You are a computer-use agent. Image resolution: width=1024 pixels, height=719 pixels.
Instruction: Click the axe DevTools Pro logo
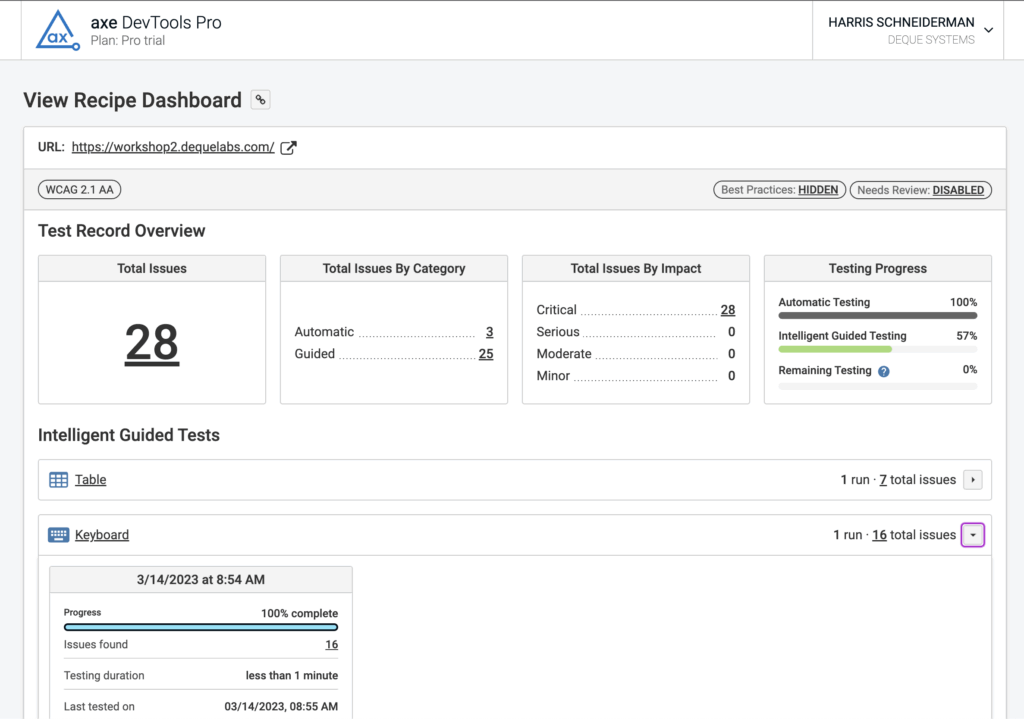(x=57, y=30)
